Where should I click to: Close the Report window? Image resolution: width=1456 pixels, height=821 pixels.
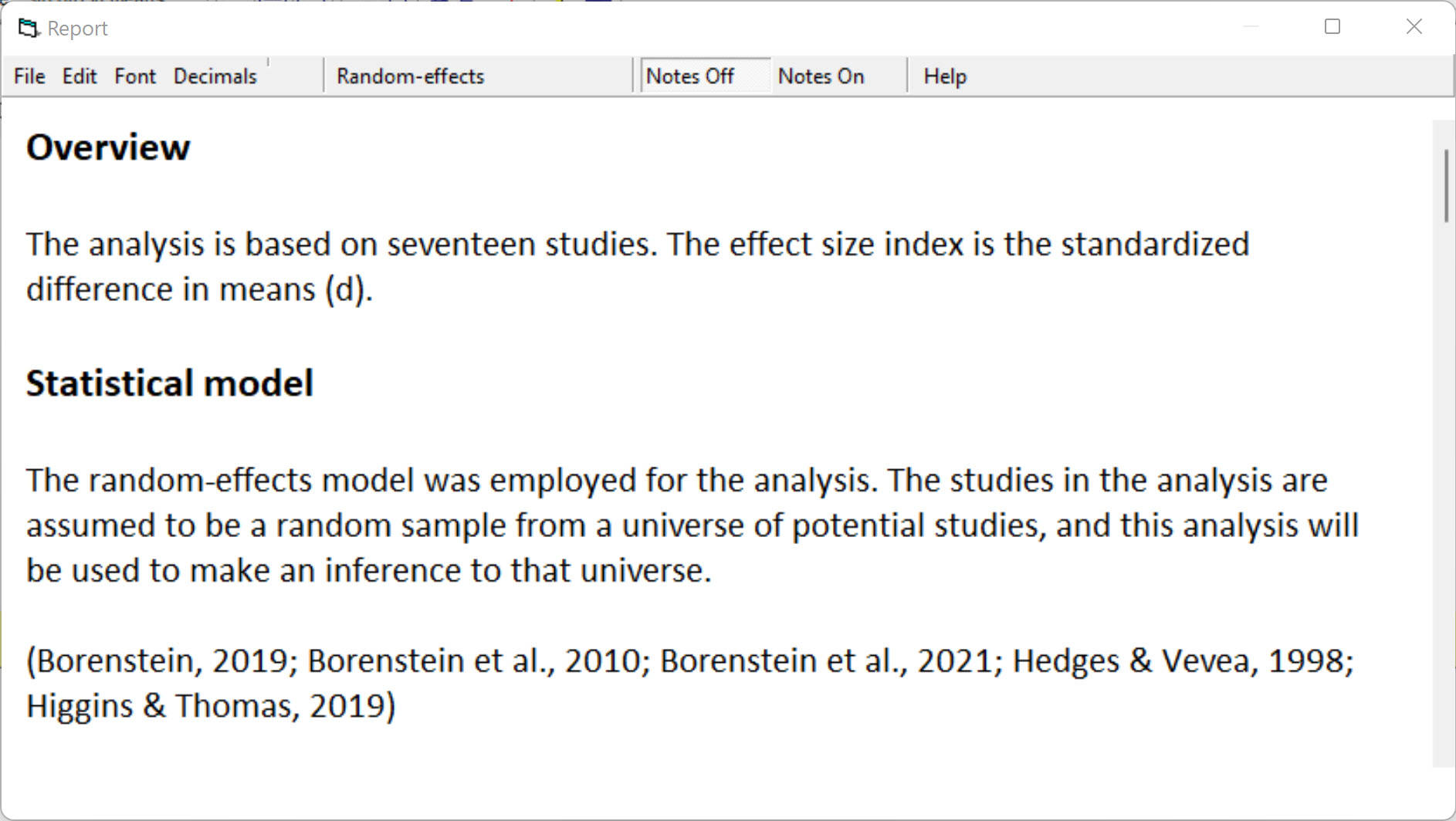[1414, 27]
